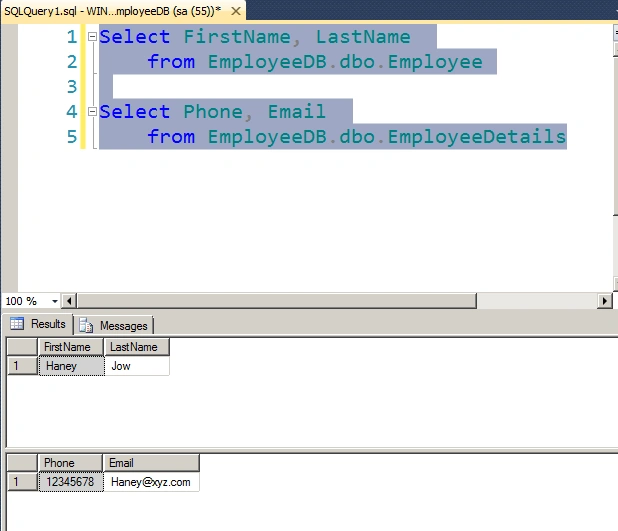Switch to the Results tab
Screen dimensions: 618x531
(38, 324)
